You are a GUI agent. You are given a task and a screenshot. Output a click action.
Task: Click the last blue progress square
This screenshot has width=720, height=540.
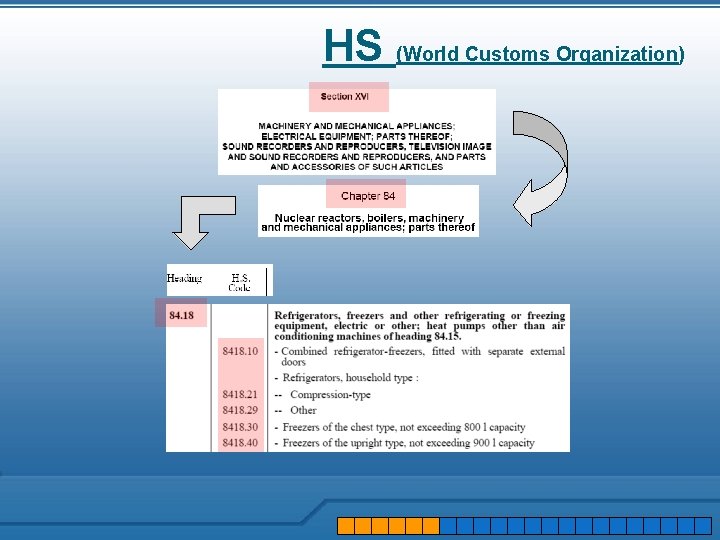pyautogui.click(x=703, y=526)
